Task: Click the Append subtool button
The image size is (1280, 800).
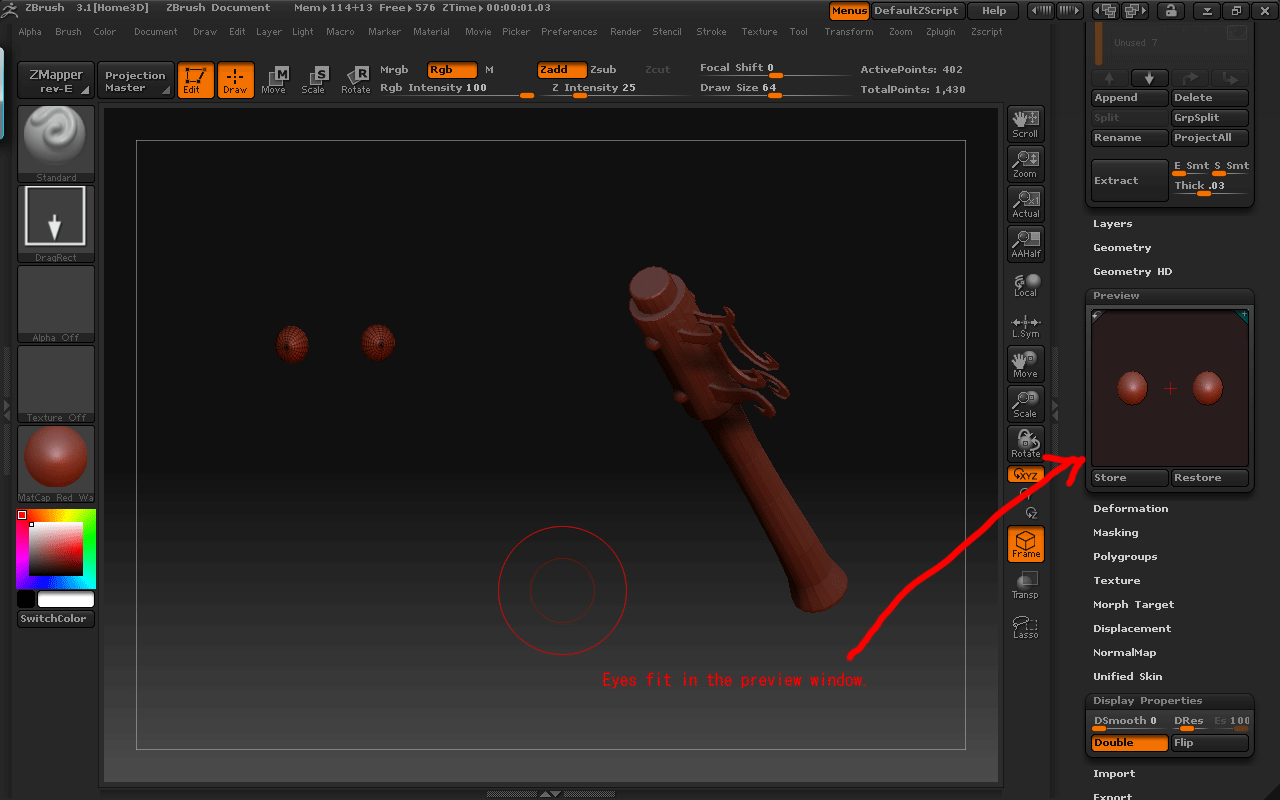Action: [x=1130, y=98]
